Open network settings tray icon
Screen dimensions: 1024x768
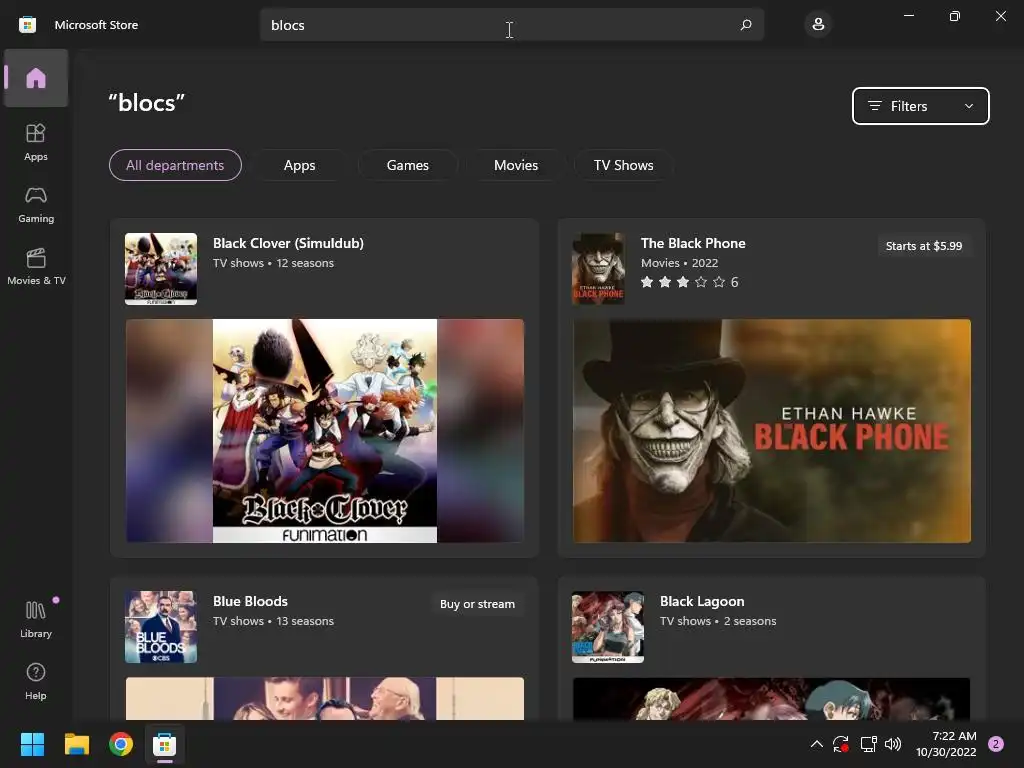pos(868,744)
